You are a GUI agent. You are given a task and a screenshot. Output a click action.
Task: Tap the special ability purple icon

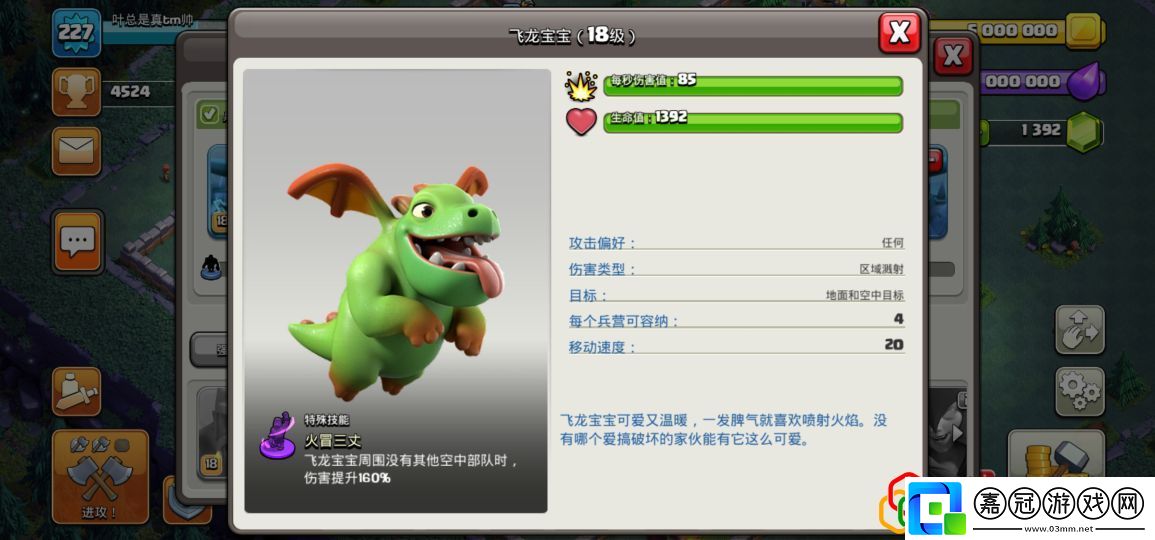(278, 436)
